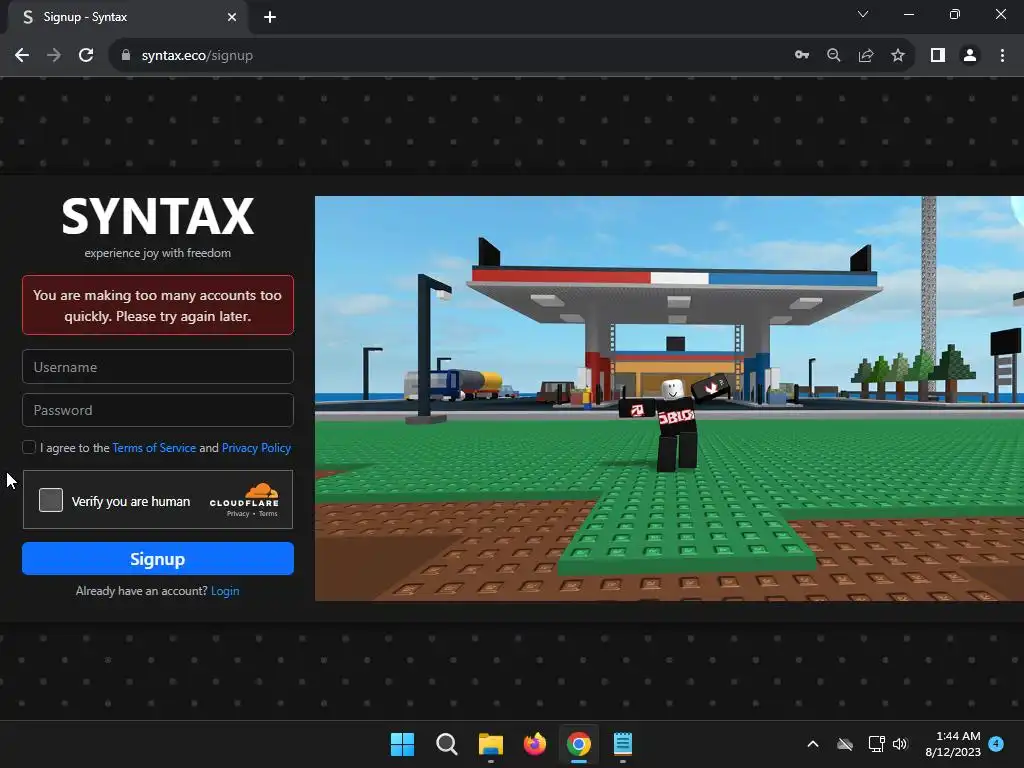Reload the syntax.eco signup page
Screen dimensions: 1024x768
86,56
